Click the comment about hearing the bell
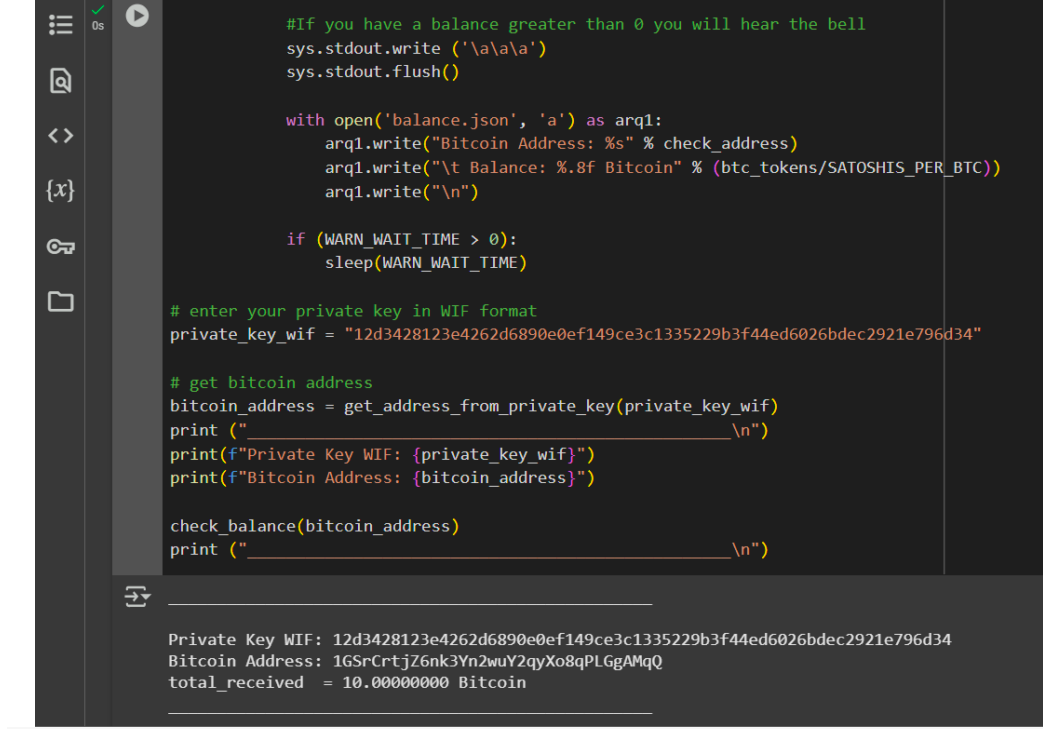Viewport: 1043px width, 729px height. click(x=576, y=25)
